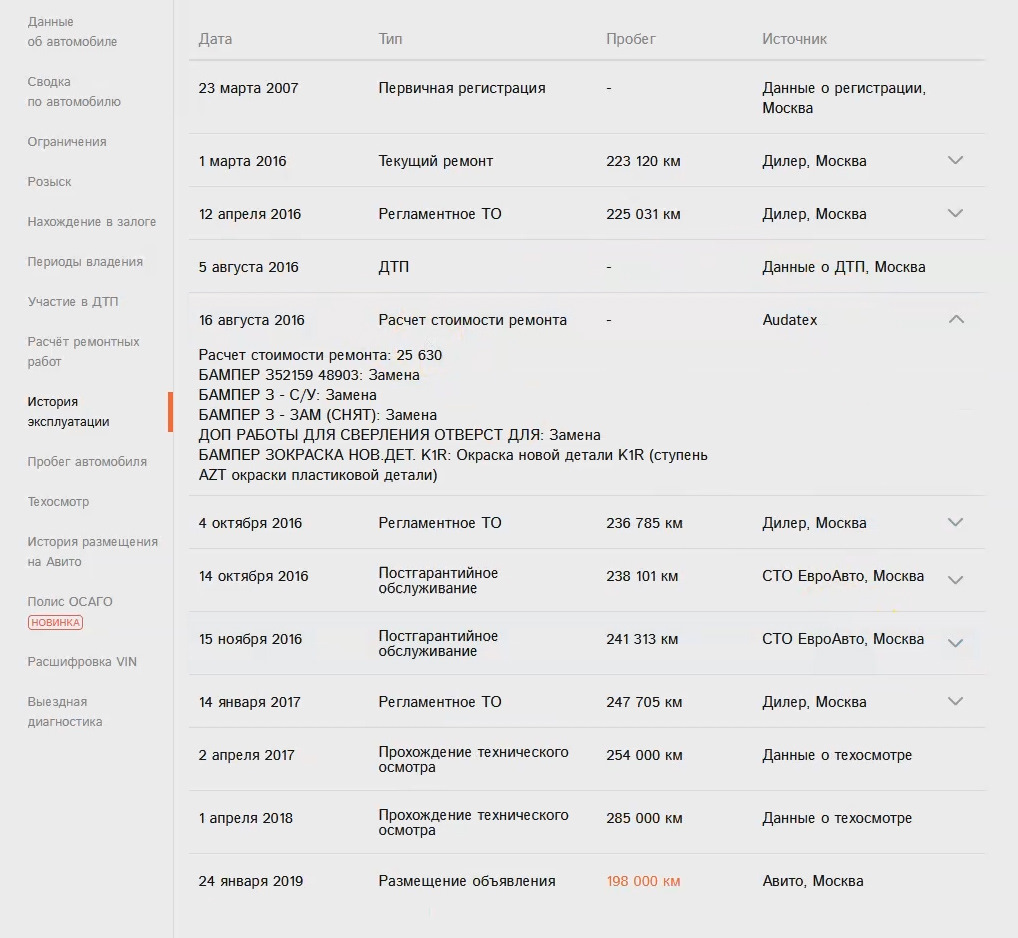
Task: Go to Сводка по автомобилю
Action: click(x=74, y=92)
